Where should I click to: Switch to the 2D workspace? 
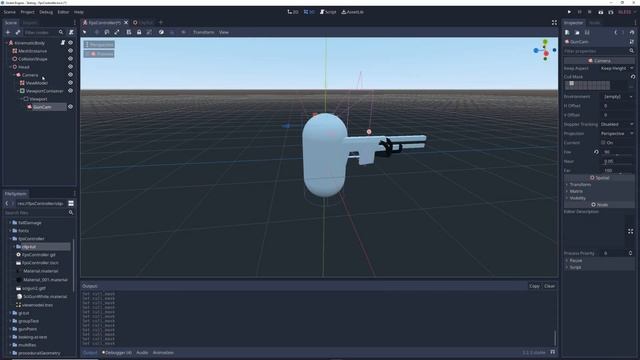[293, 12]
